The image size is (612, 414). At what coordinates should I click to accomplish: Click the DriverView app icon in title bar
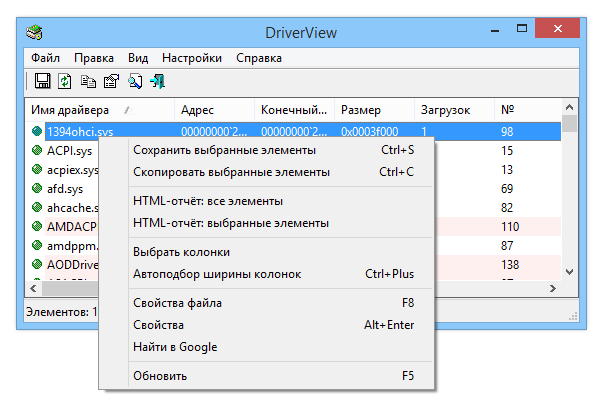tap(35, 30)
